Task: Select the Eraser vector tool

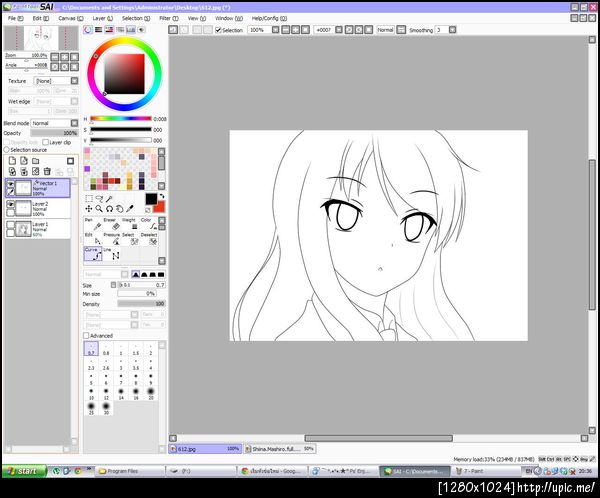Action: point(112,224)
